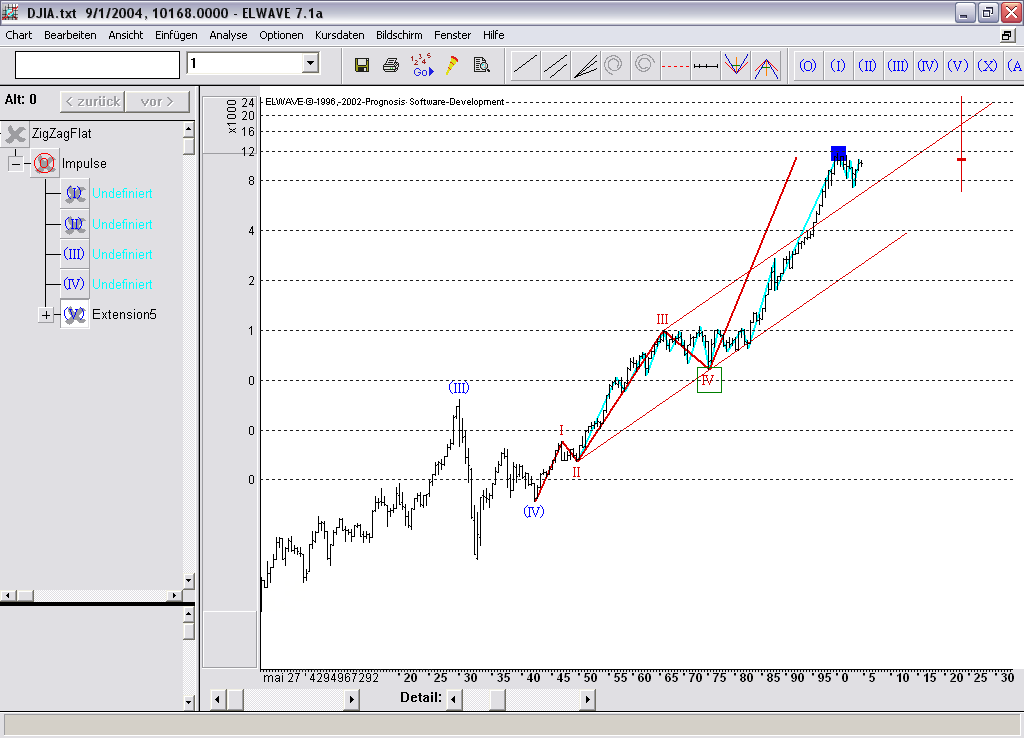Click the Save diskette icon in toolbar
1024x738 pixels.
(x=362, y=65)
